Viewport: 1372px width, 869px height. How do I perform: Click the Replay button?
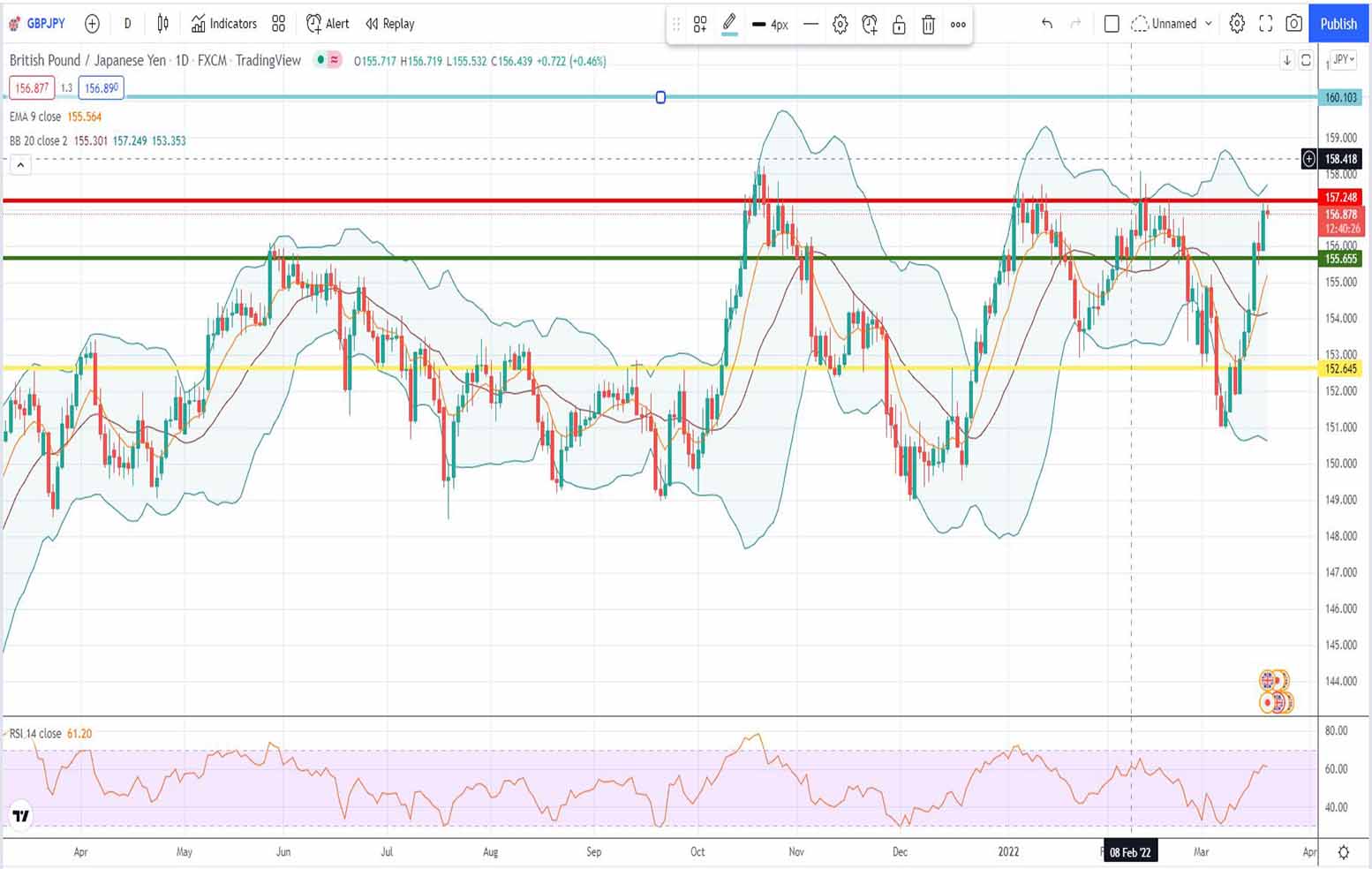coord(389,24)
